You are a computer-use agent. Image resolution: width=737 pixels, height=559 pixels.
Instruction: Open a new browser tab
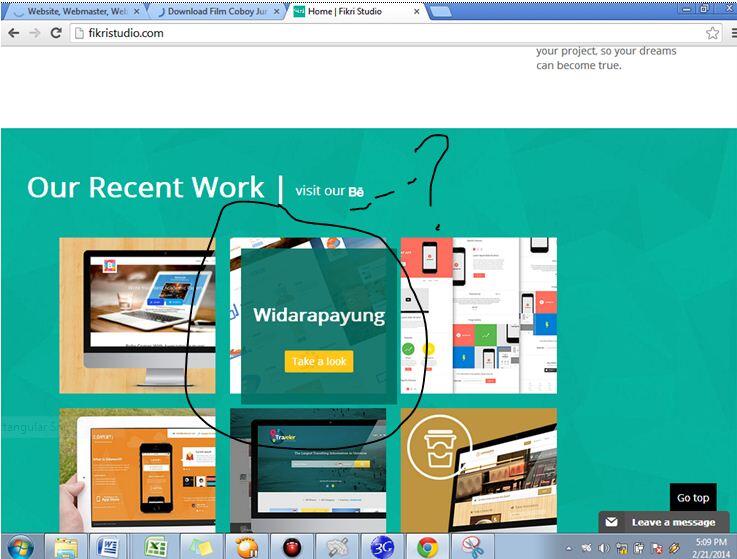click(x=440, y=12)
